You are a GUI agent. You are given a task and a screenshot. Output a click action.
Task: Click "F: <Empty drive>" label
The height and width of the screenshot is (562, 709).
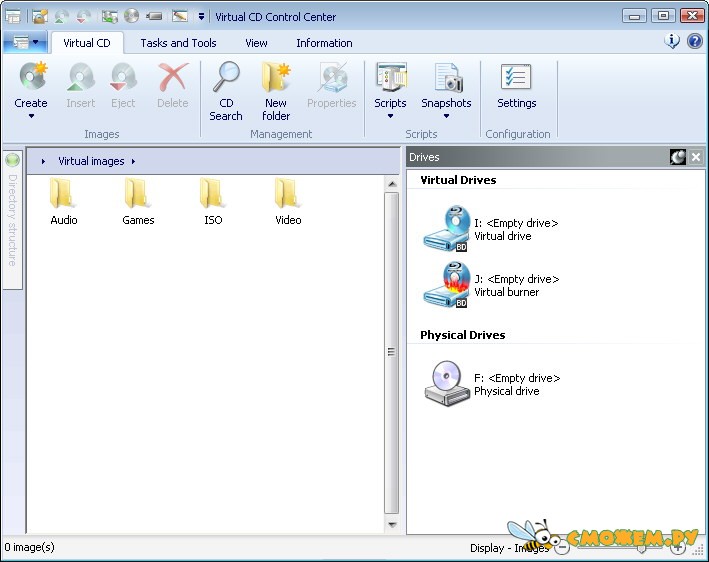(517, 378)
